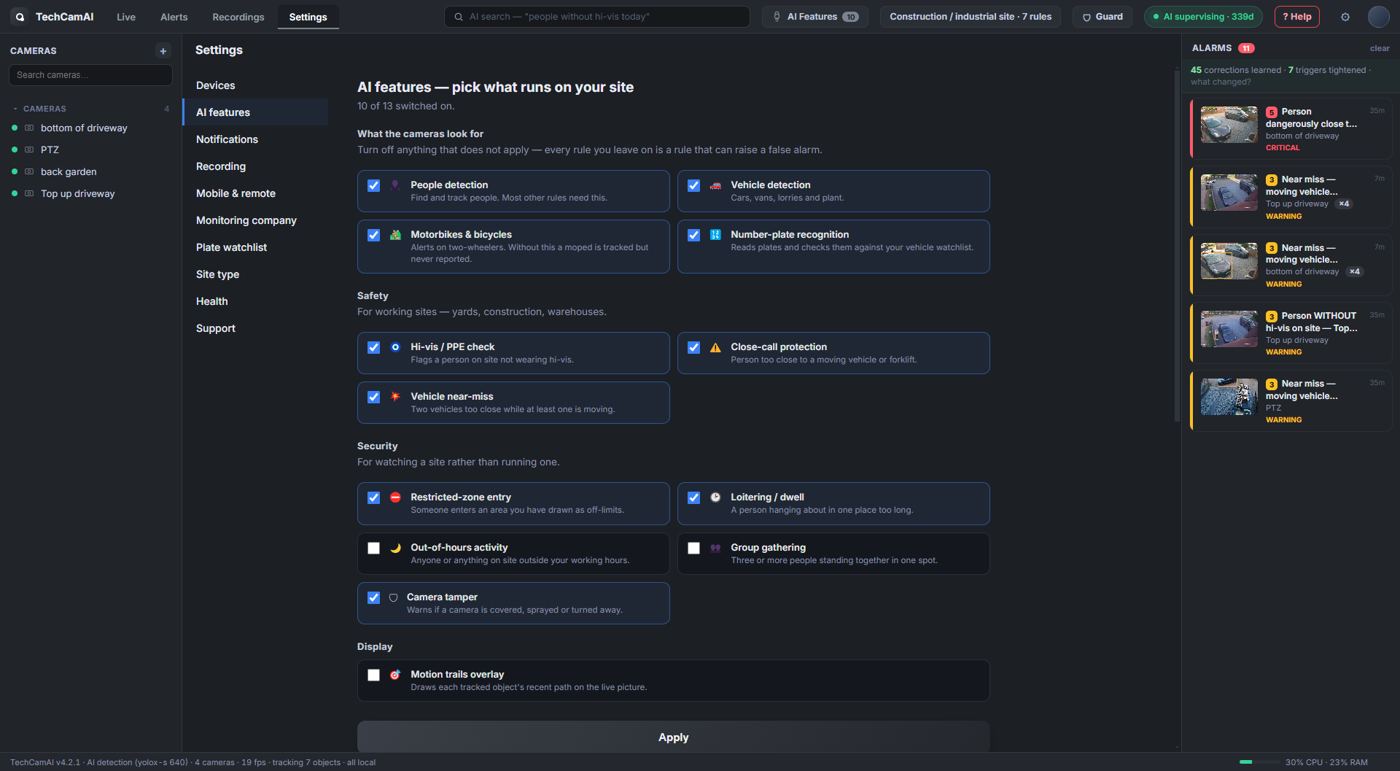Open Plate watchlist settings section
This screenshot has width=1400, height=771.
click(256, 247)
